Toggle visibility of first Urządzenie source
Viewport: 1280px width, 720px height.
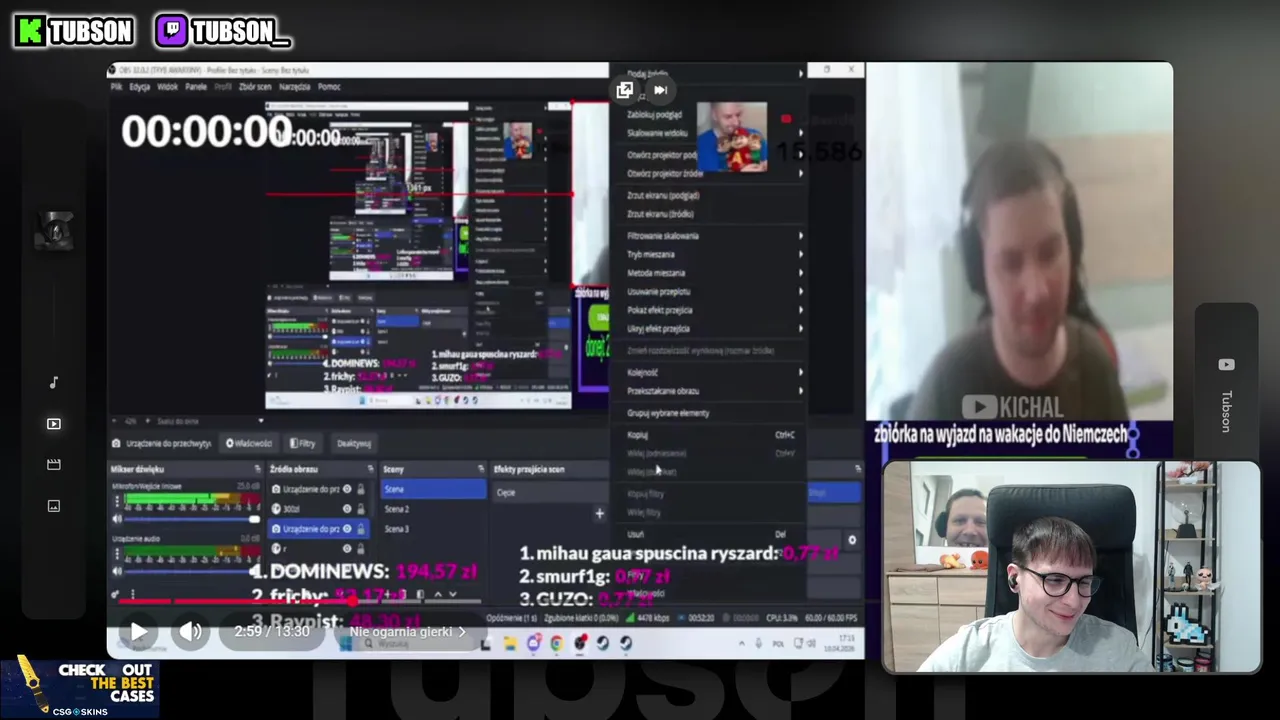pyautogui.click(x=347, y=489)
